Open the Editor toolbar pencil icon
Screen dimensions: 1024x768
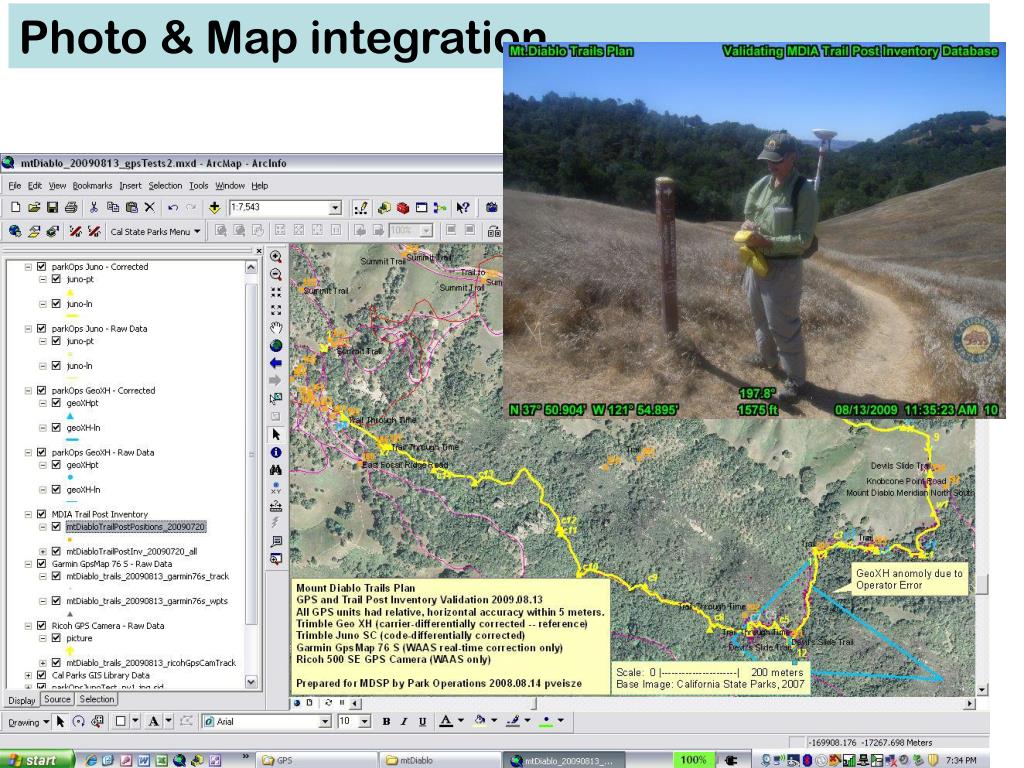(360, 208)
